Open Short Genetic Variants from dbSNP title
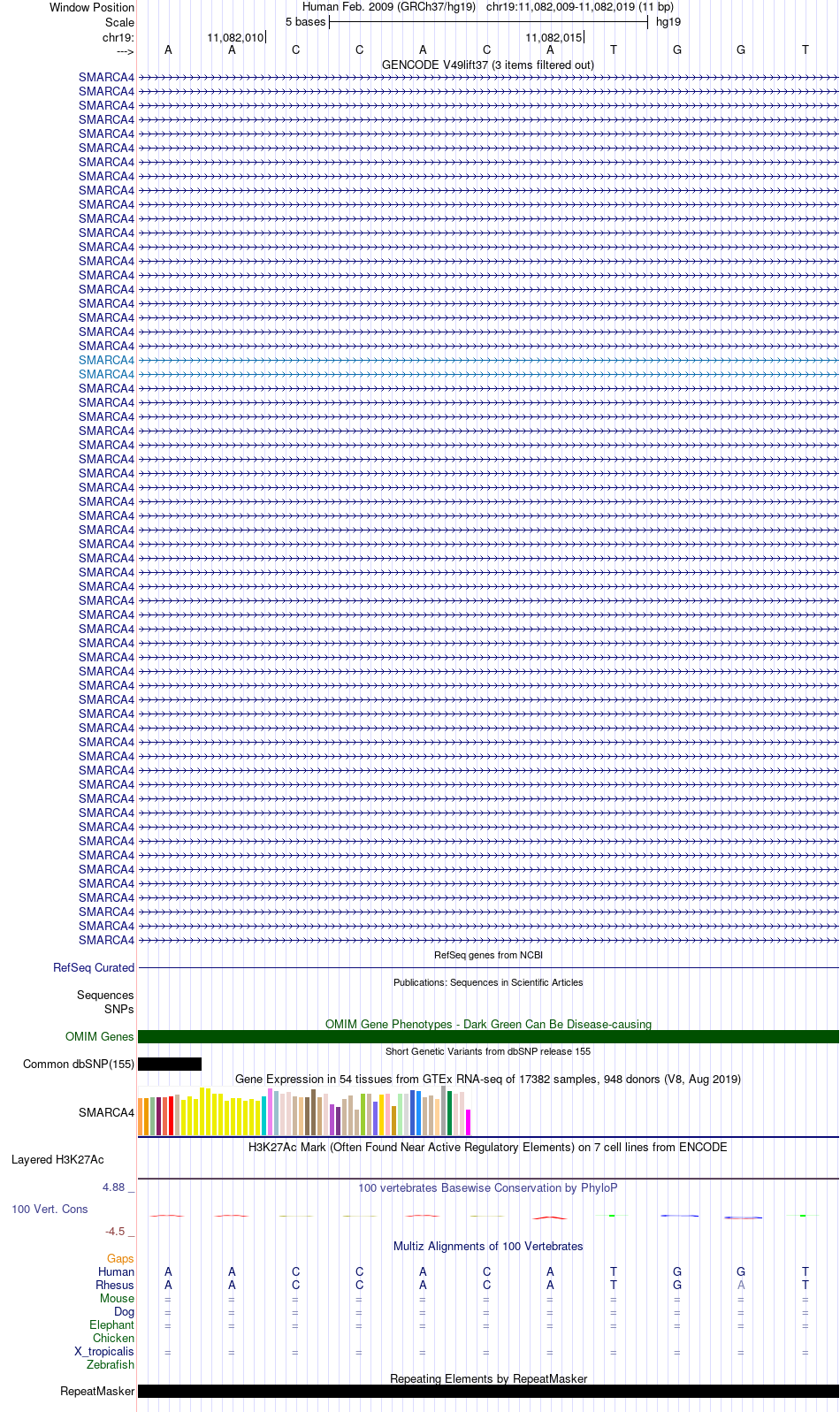Screen dimensions: 840x1412 488,1051
